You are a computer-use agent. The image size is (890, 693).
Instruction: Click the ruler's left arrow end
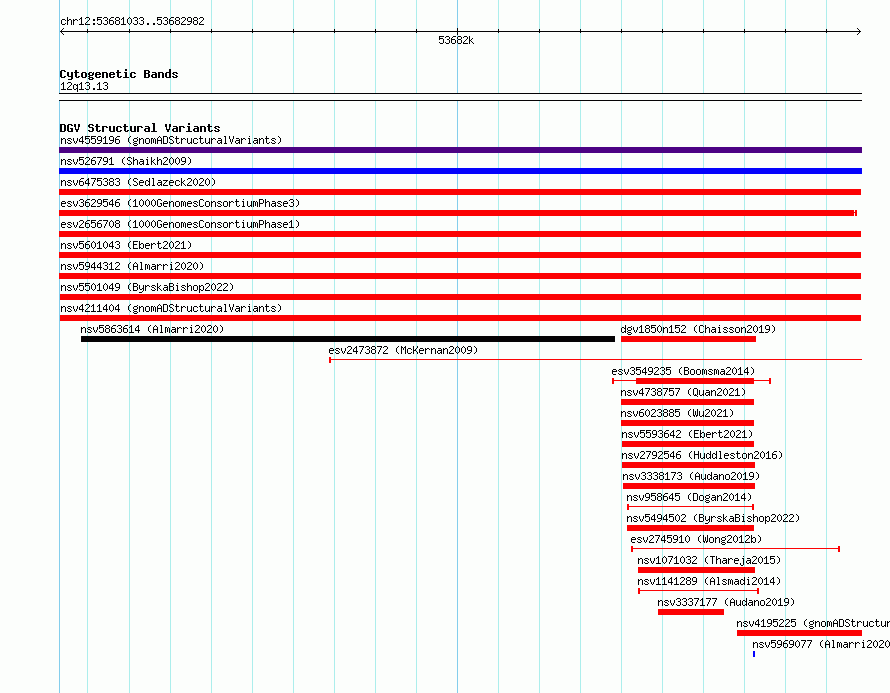(x=62, y=32)
